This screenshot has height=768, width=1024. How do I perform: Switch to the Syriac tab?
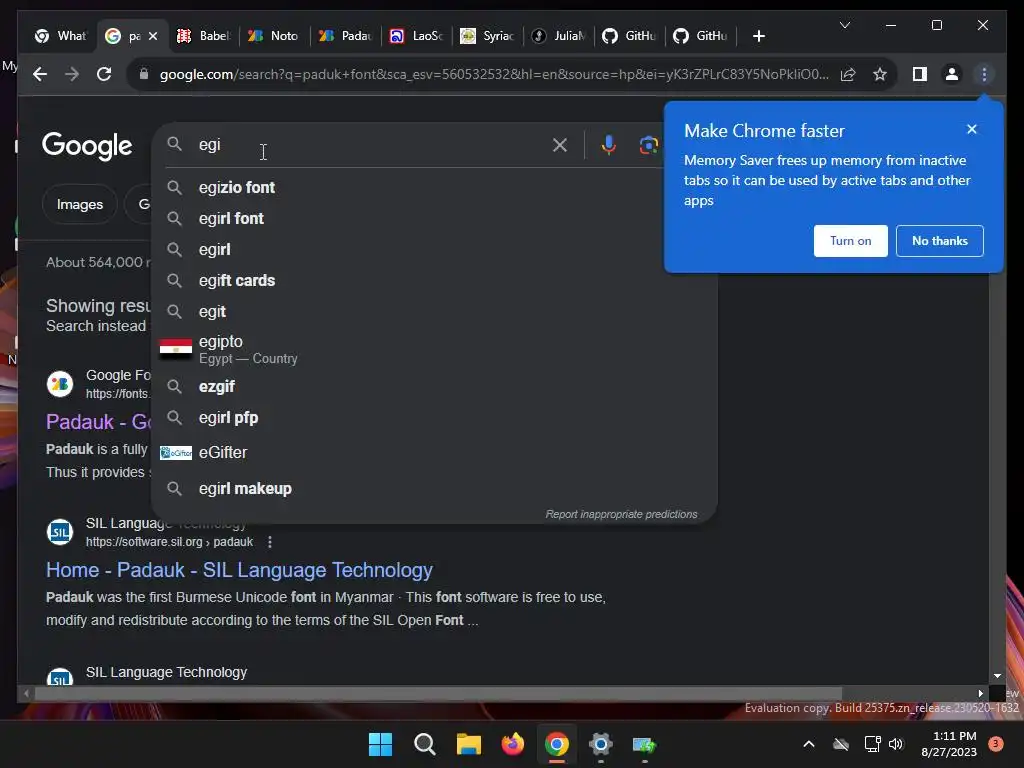487,36
